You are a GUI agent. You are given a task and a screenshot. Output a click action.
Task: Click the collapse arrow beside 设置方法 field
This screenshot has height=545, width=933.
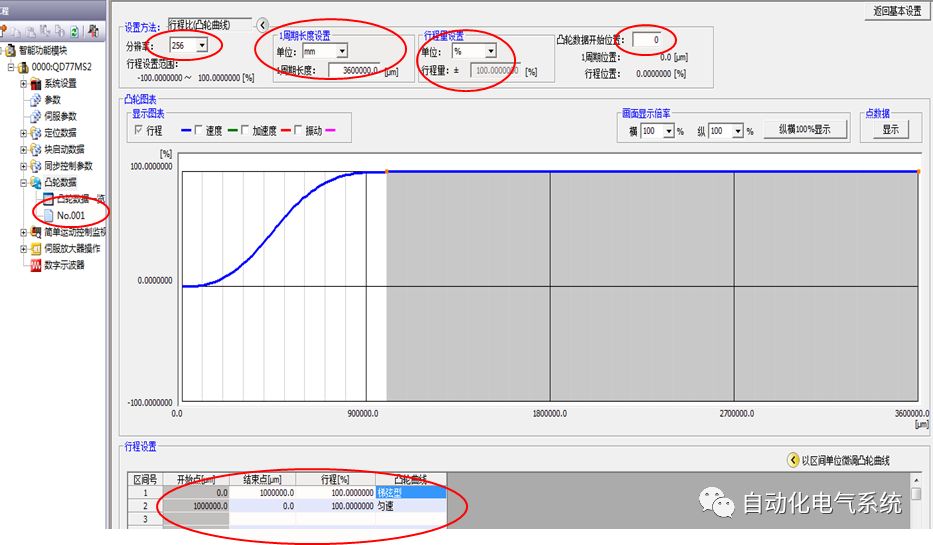click(263, 25)
